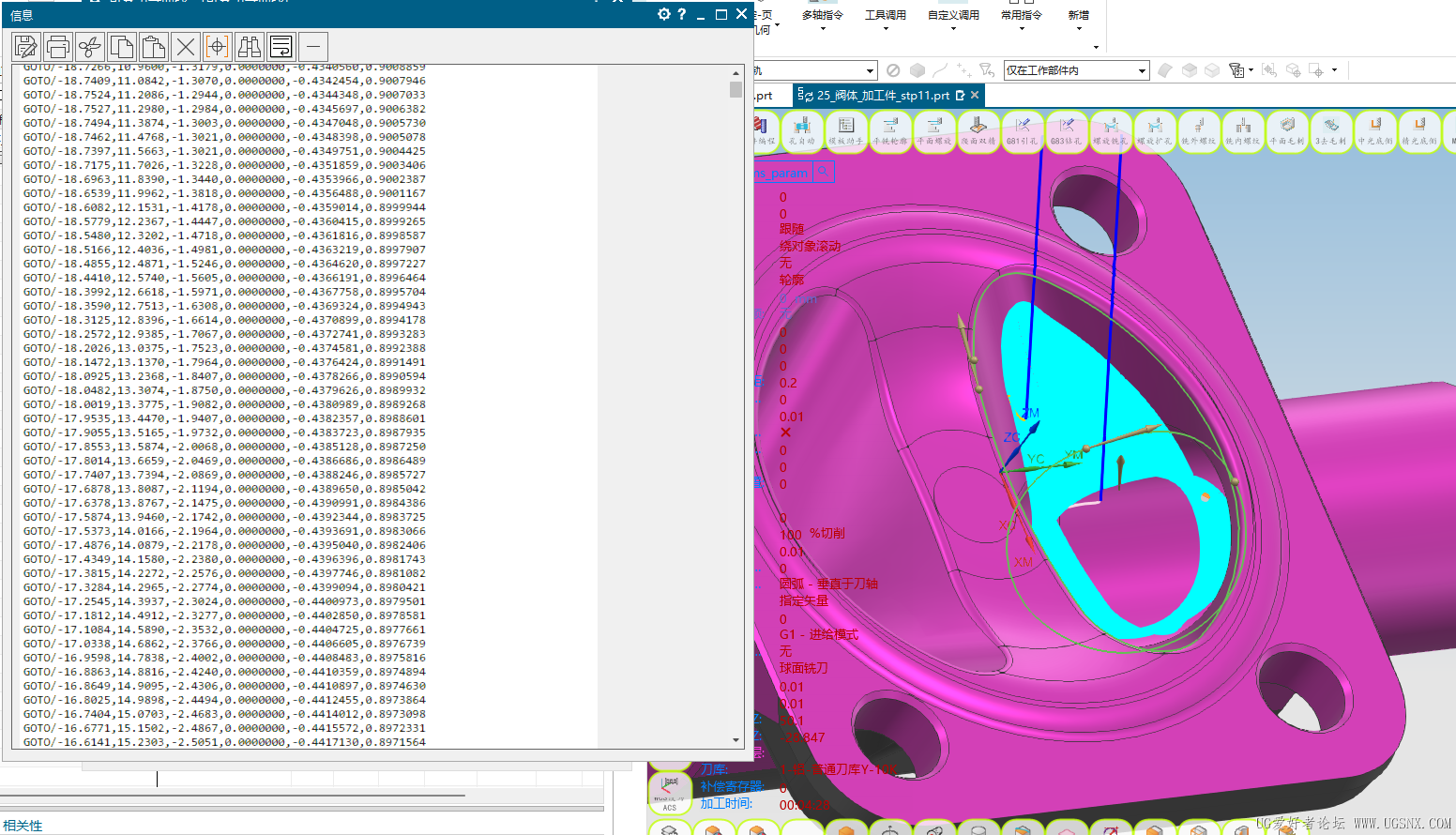Paste from clipboard in the info window
Viewport: 1456px width, 835px height.
click(x=154, y=46)
